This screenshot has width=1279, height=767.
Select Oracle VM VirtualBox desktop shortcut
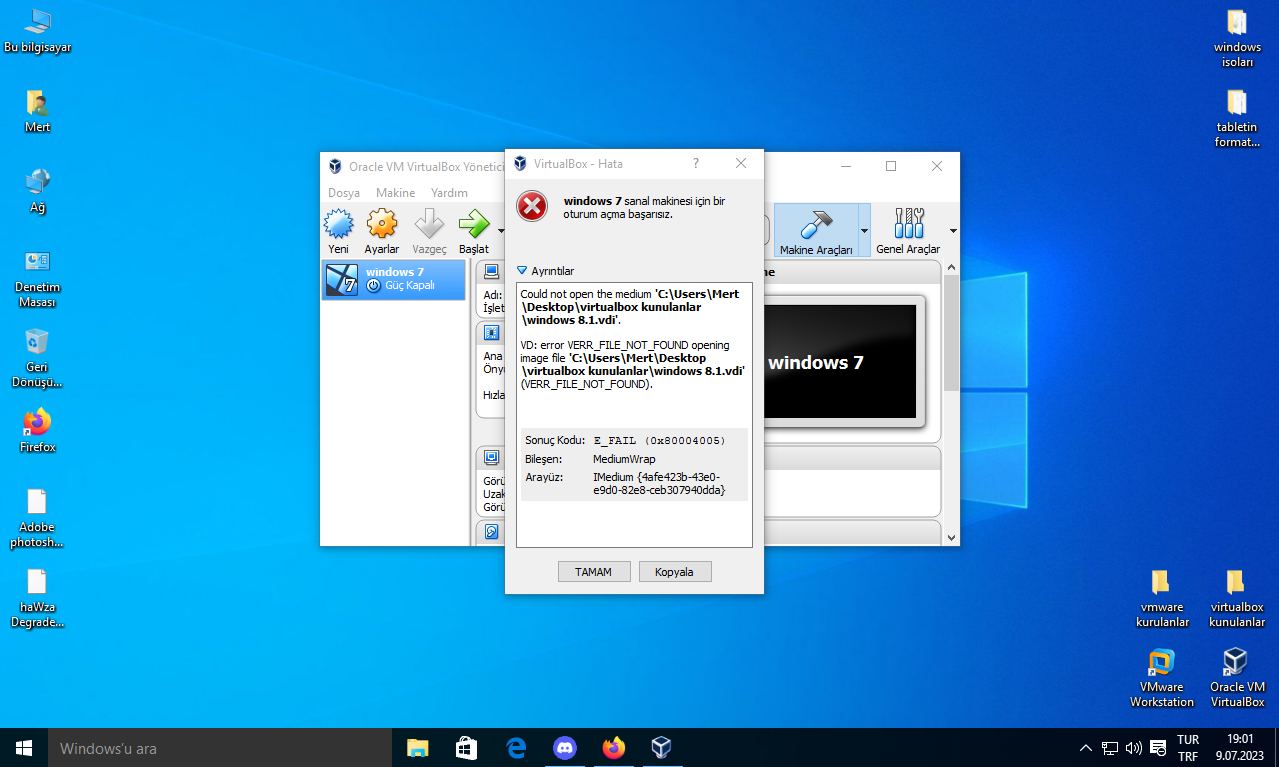1237,678
